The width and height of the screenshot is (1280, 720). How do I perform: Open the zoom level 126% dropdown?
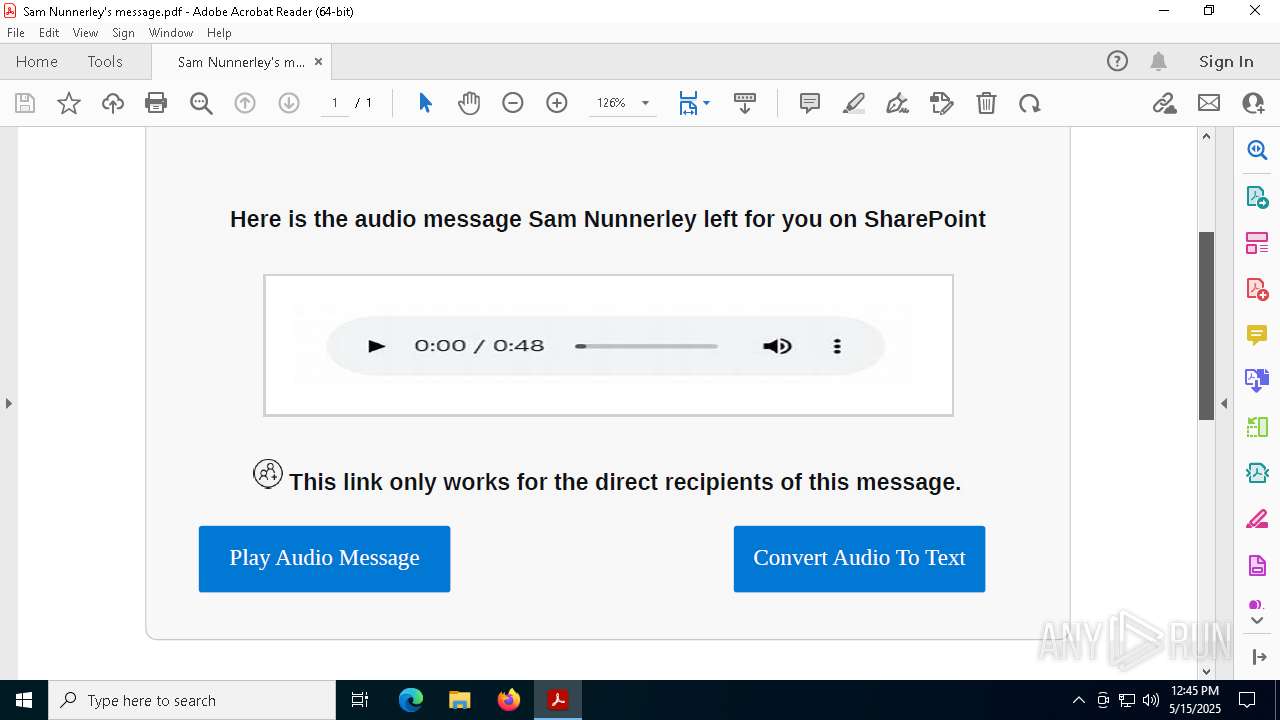pos(645,103)
